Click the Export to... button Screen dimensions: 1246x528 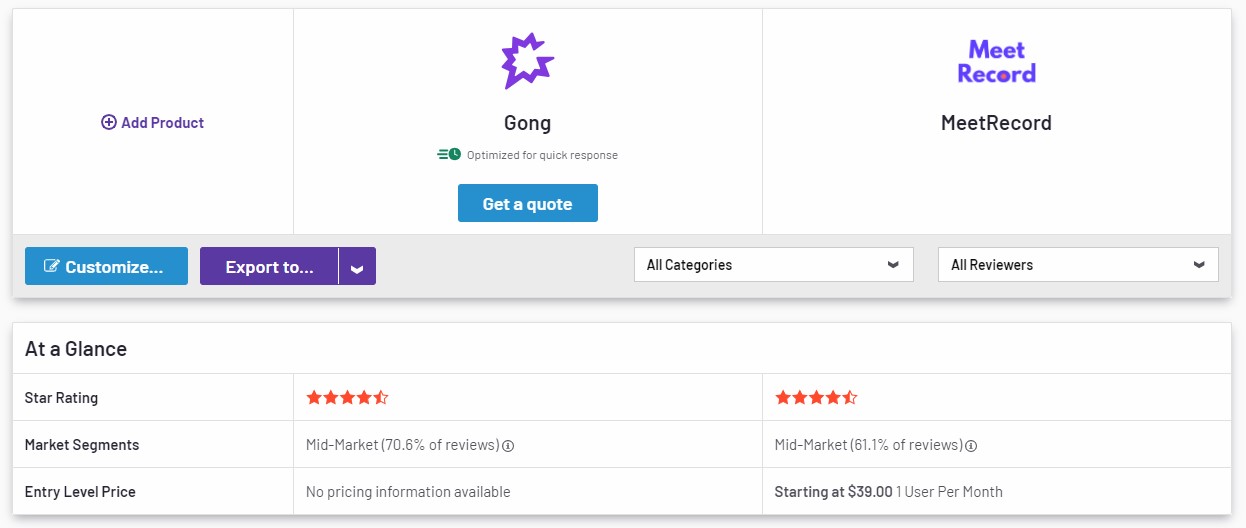click(x=269, y=266)
